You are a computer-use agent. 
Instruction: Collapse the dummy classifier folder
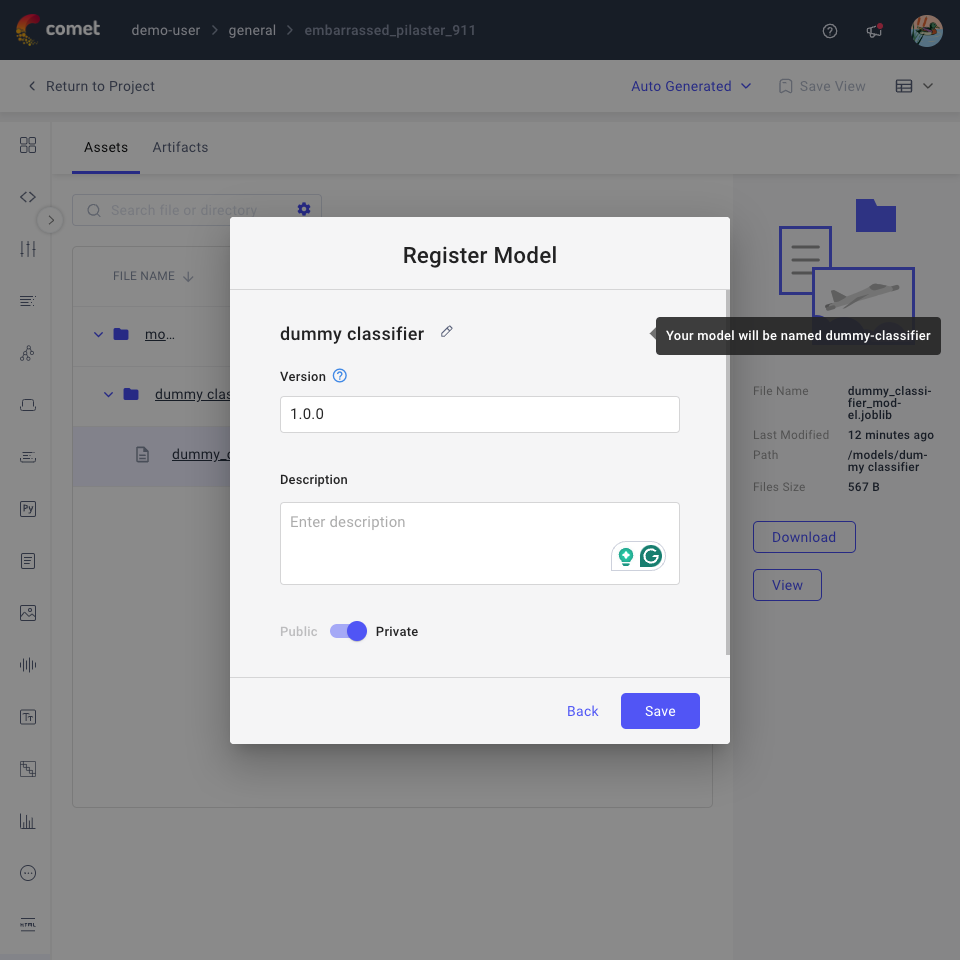pyautogui.click(x=109, y=394)
